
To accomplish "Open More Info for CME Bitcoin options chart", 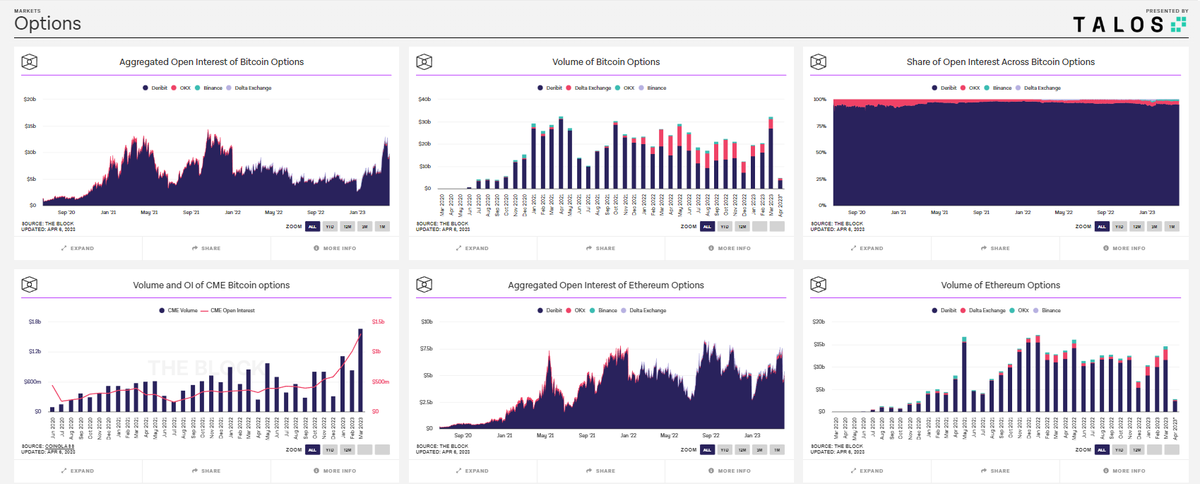I will [334, 470].
